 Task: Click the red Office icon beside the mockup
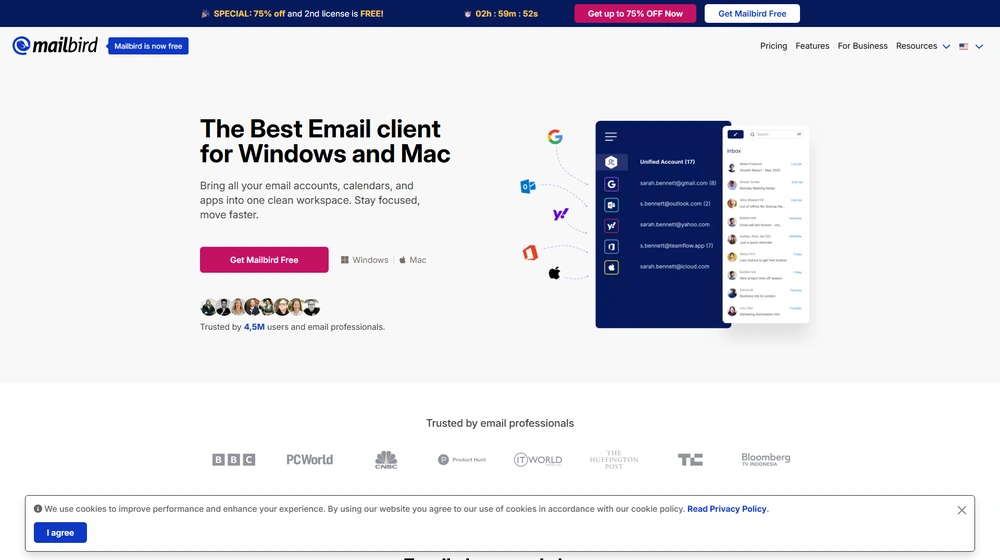click(x=530, y=253)
